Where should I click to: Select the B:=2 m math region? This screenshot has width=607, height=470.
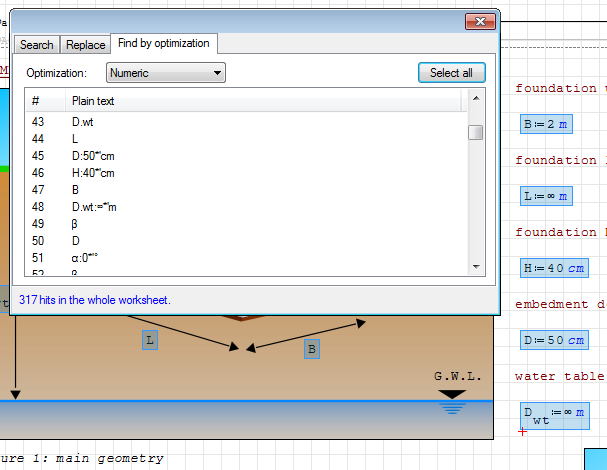tap(546, 125)
